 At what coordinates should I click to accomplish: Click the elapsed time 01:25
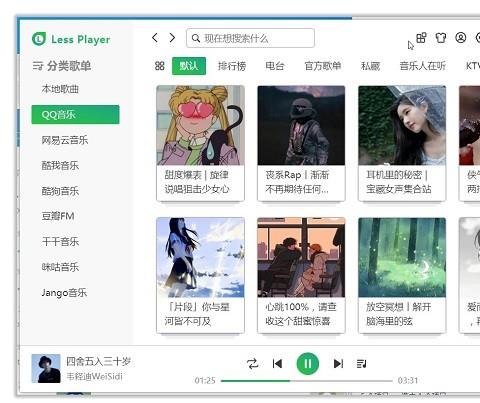click(x=205, y=381)
